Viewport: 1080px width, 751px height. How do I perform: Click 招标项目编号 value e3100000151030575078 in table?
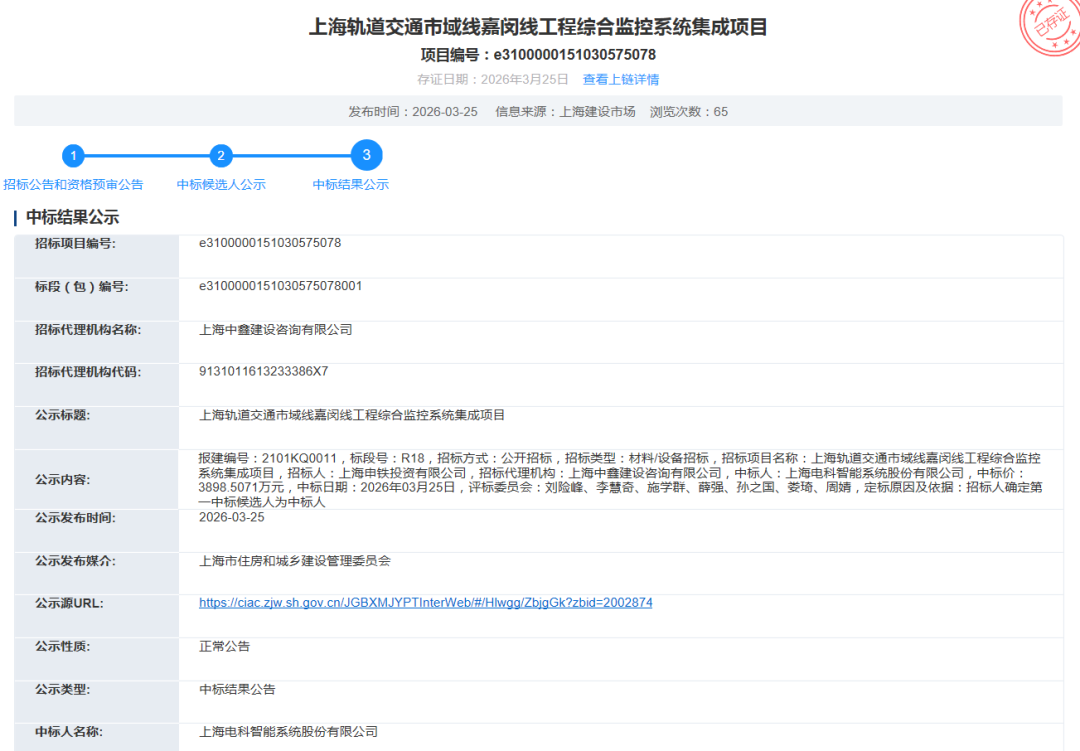click(x=270, y=243)
